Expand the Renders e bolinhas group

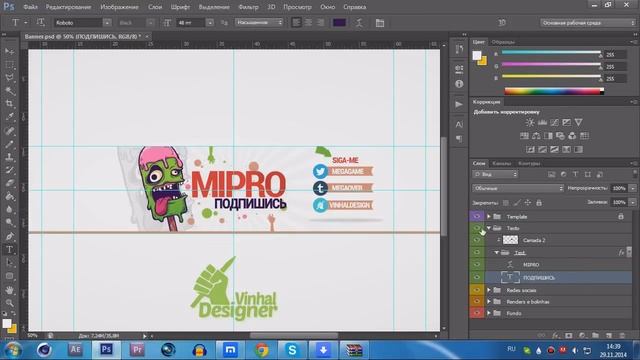pos(489,302)
